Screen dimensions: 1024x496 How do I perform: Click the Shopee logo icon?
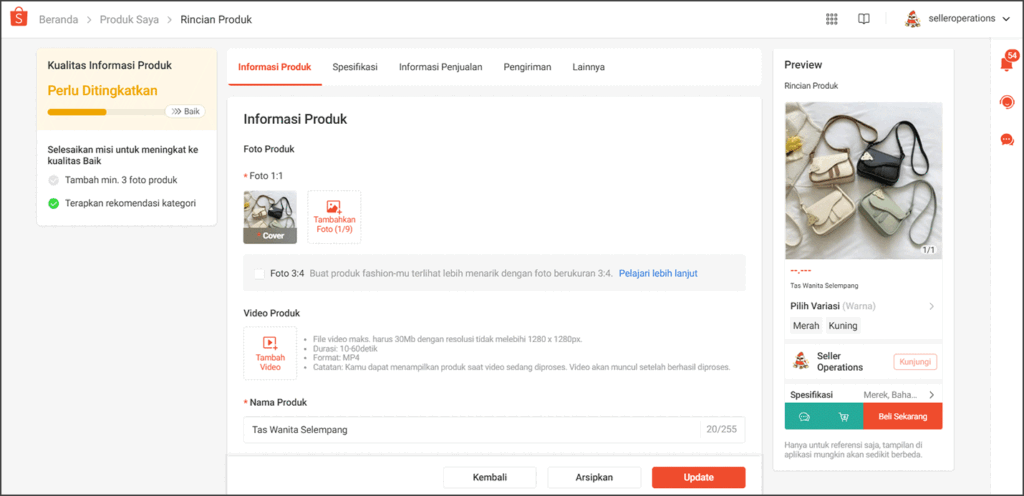click(19, 18)
